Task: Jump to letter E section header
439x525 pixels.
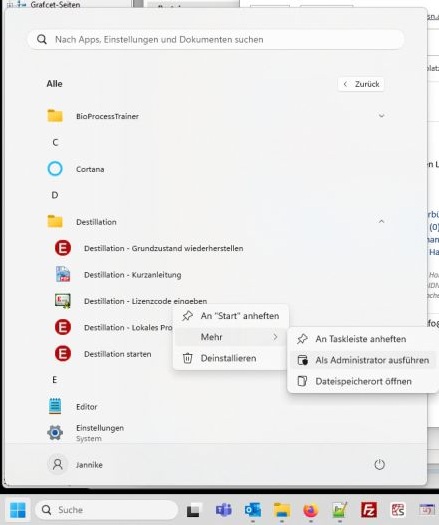Action: (55, 380)
